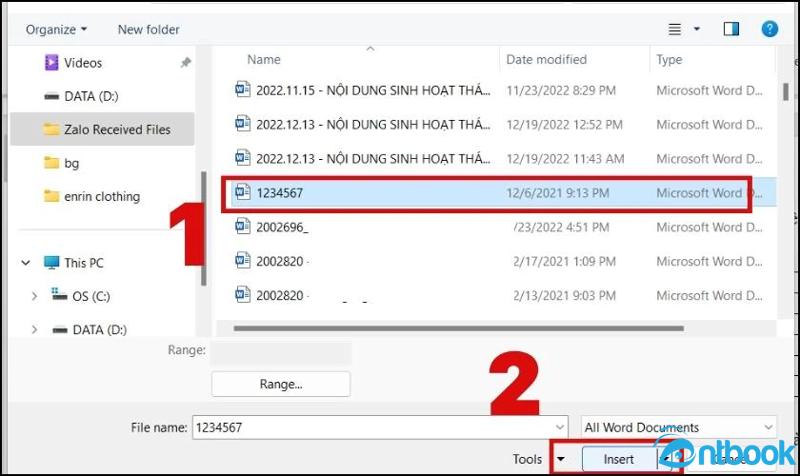
Task: Open the Tools dropdown menu
Action: (540, 459)
